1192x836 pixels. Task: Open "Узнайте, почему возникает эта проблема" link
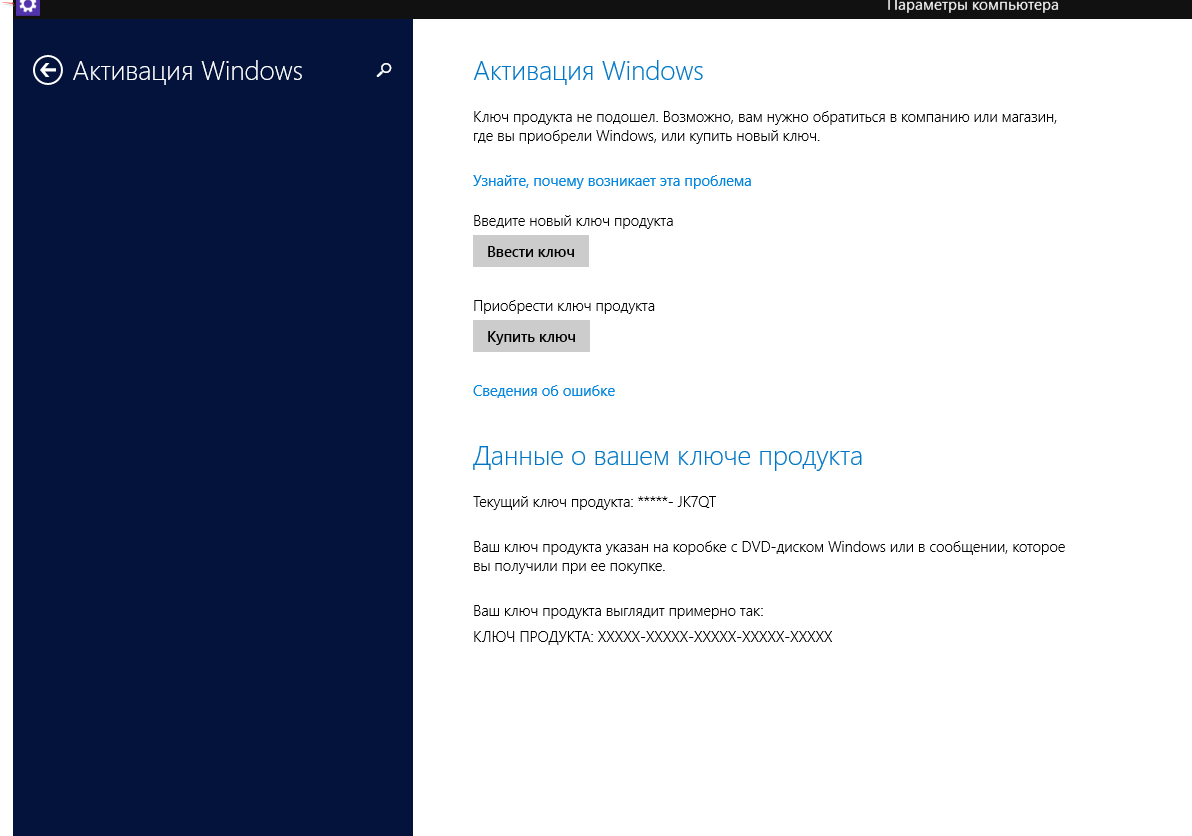click(612, 181)
